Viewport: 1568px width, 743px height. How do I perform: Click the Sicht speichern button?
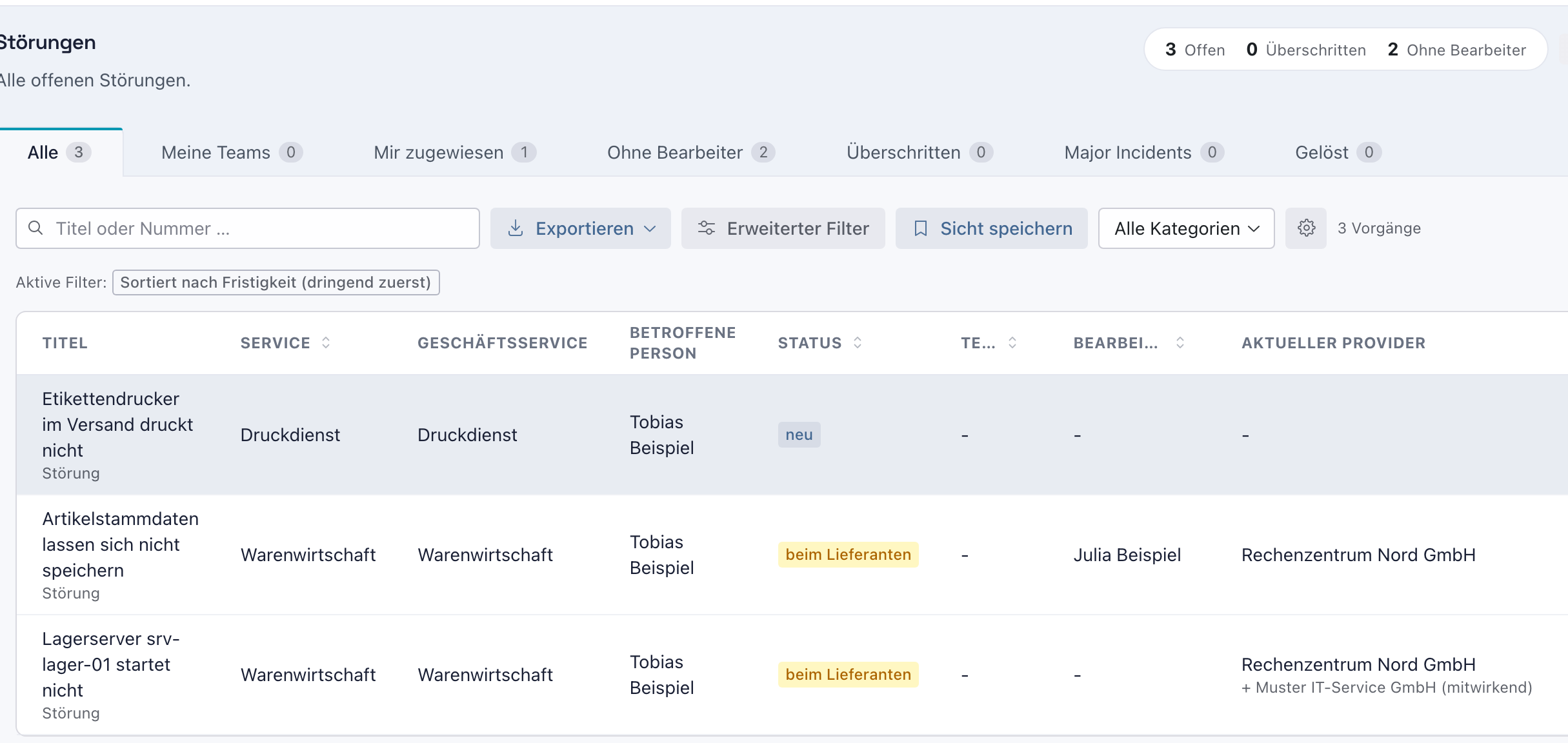[991, 228]
